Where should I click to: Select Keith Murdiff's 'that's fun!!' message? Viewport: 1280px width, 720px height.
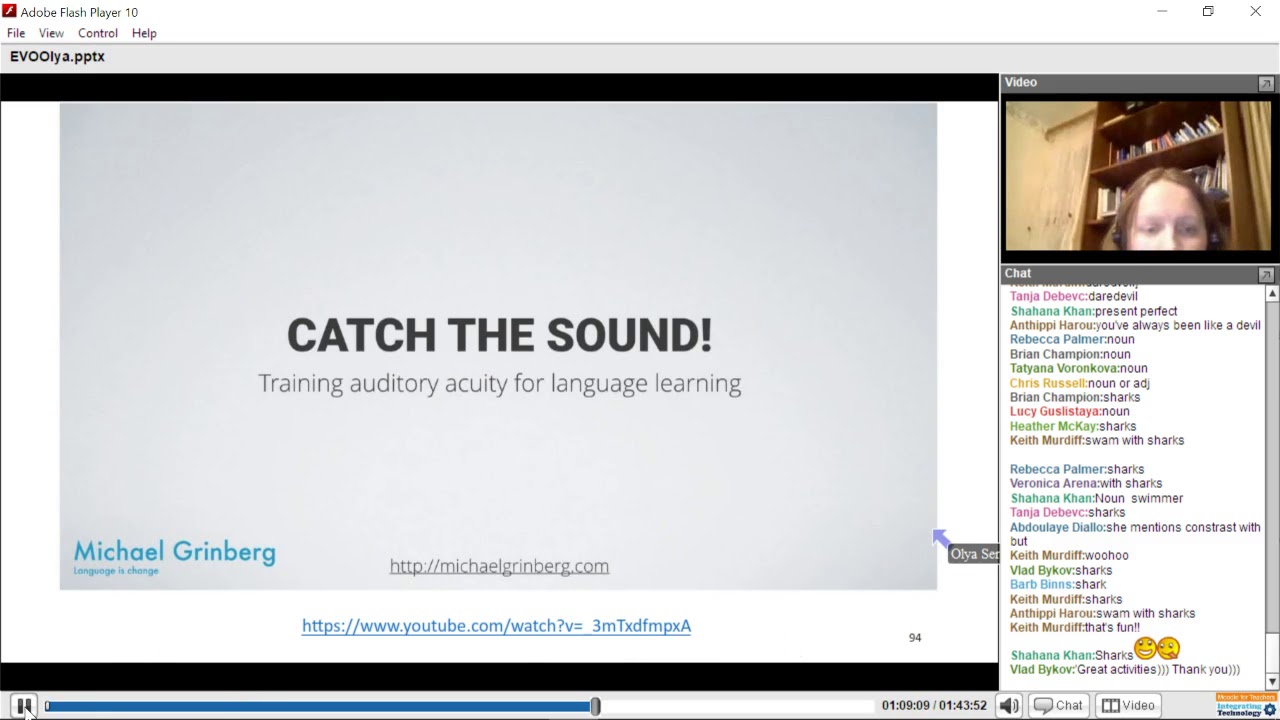coord(1075,628)
